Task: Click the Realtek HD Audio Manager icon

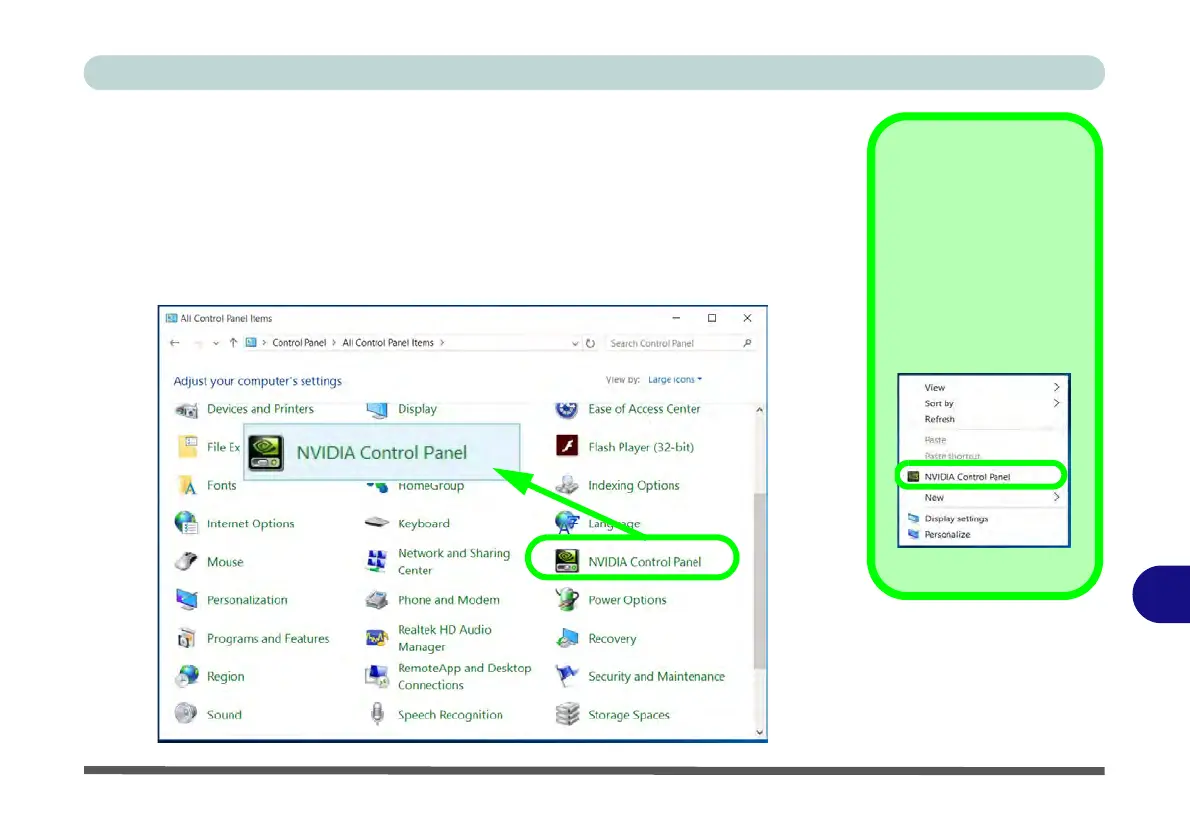Action: (377, 638)
